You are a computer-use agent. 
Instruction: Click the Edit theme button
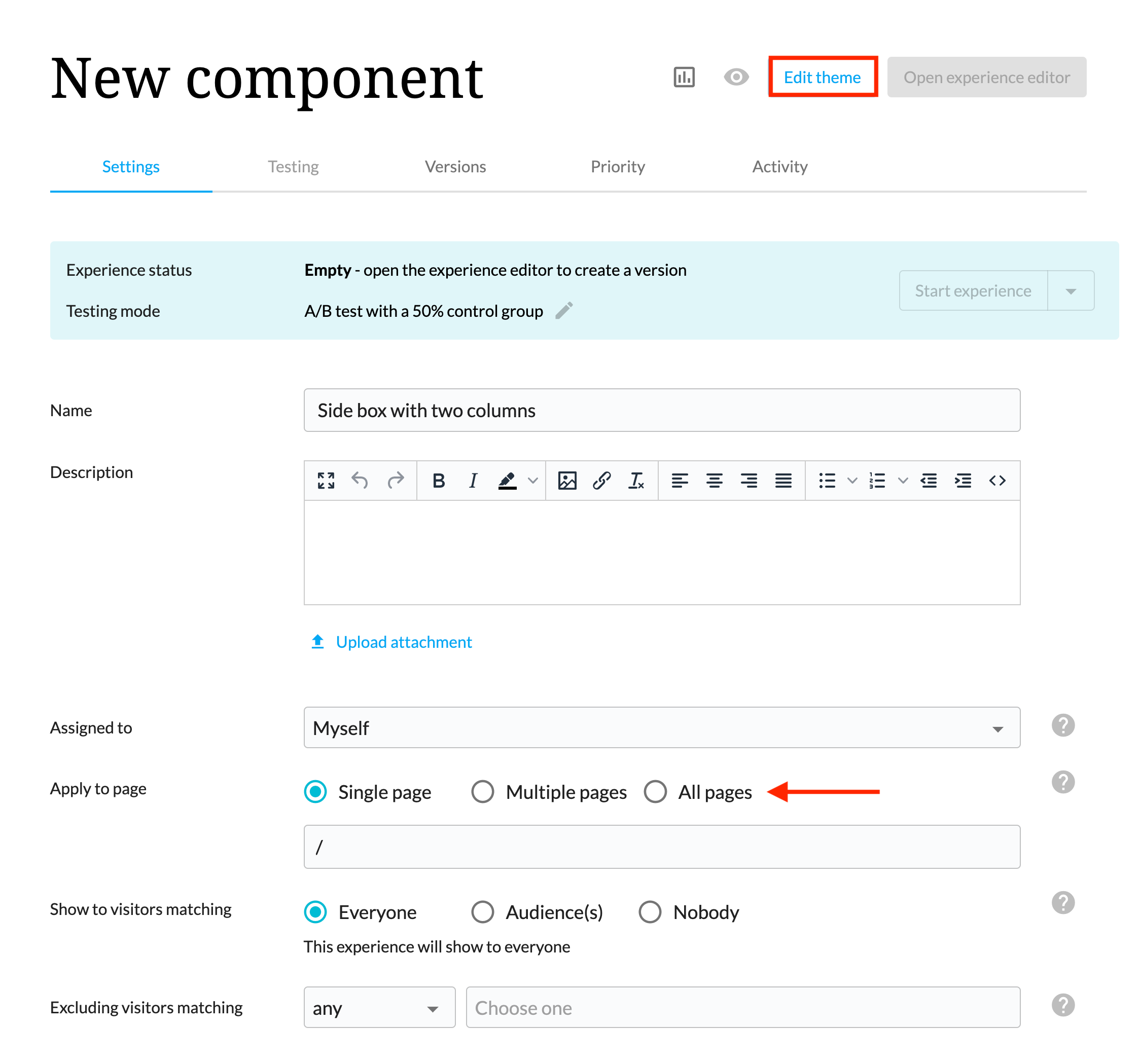pos(822,77)
